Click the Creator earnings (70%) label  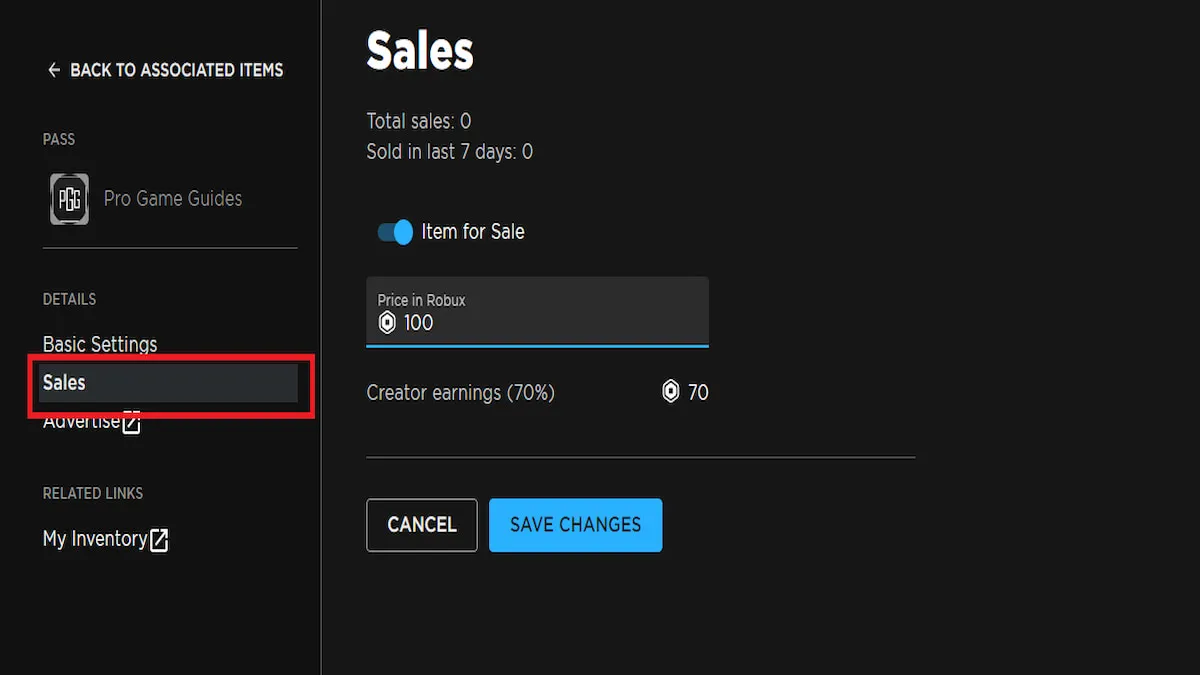460,393
